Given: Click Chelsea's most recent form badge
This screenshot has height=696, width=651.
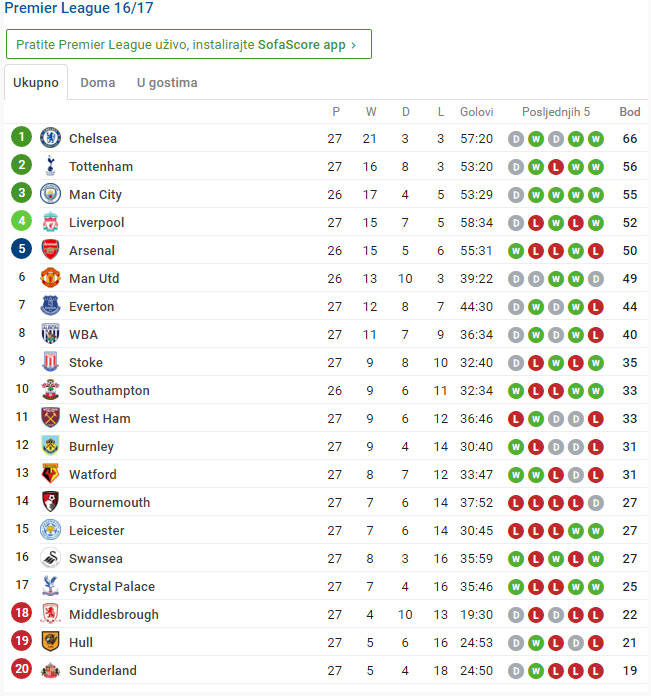Looking at the screenshot, I should [x=596, y=138].
